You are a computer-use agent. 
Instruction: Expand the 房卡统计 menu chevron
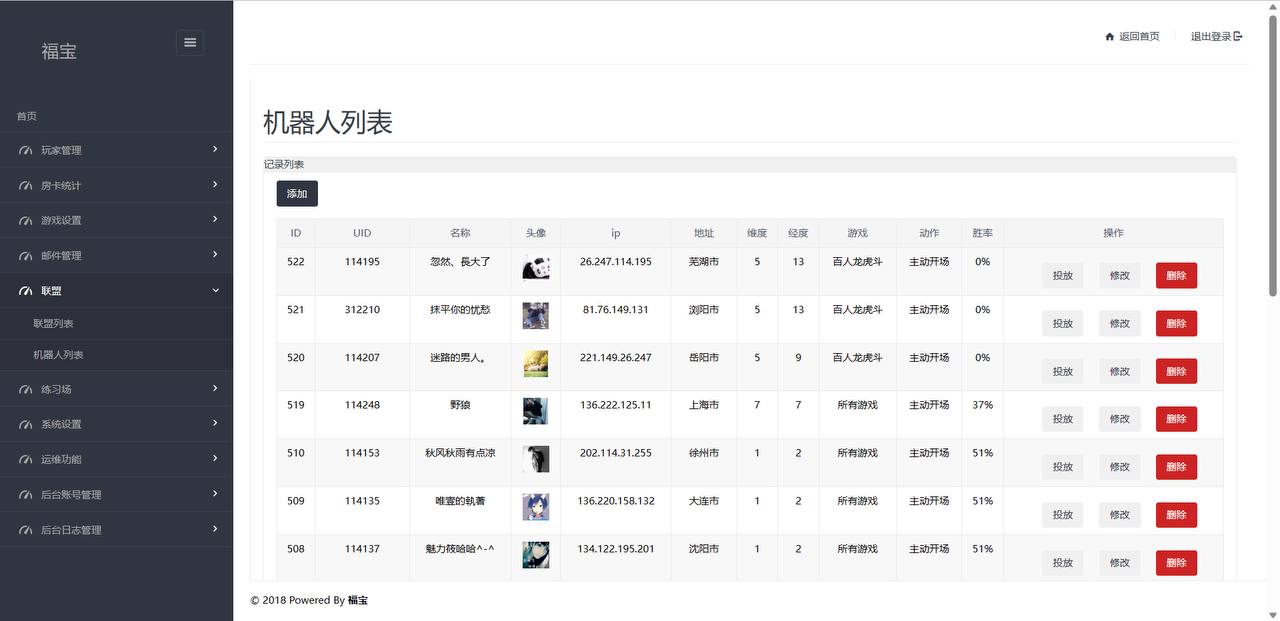pos(215,184)
